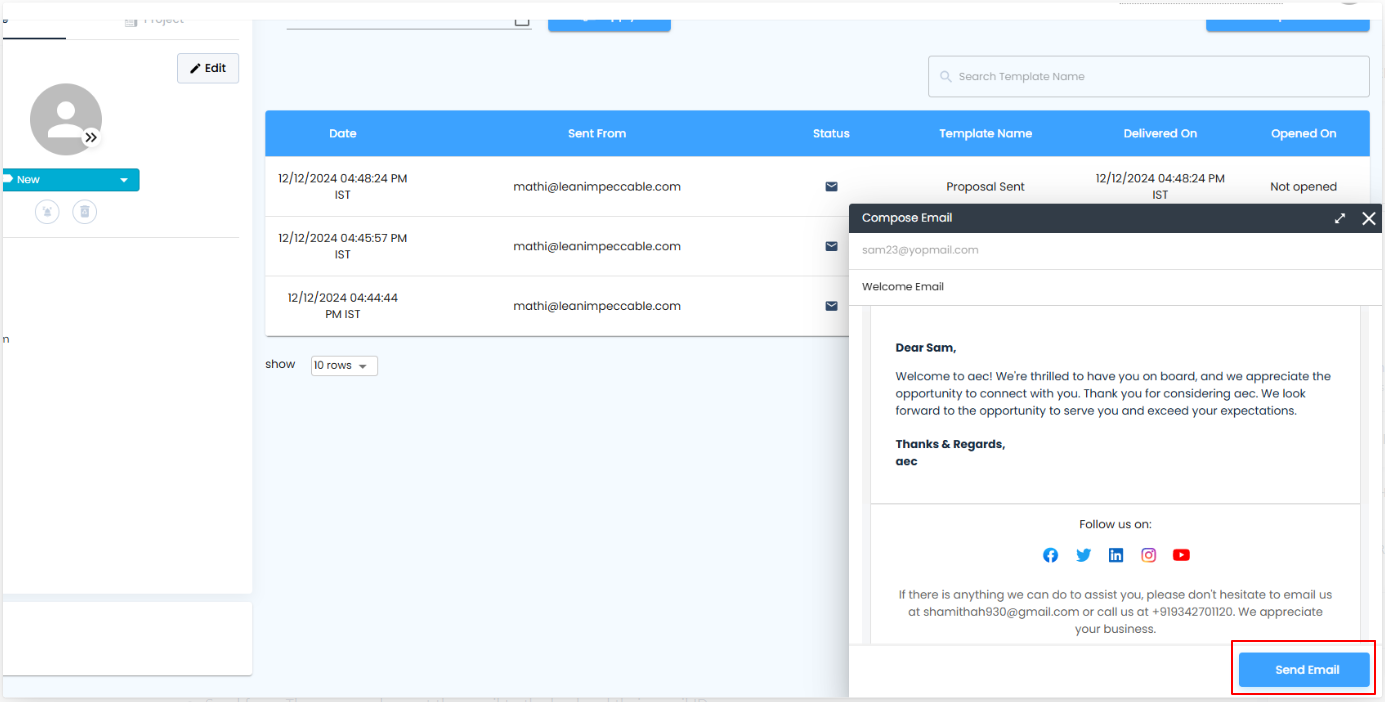Click sender email in the 04:44:44 PM row
The width and height of the screenshot is (1385, 702).
pos(597,306)
